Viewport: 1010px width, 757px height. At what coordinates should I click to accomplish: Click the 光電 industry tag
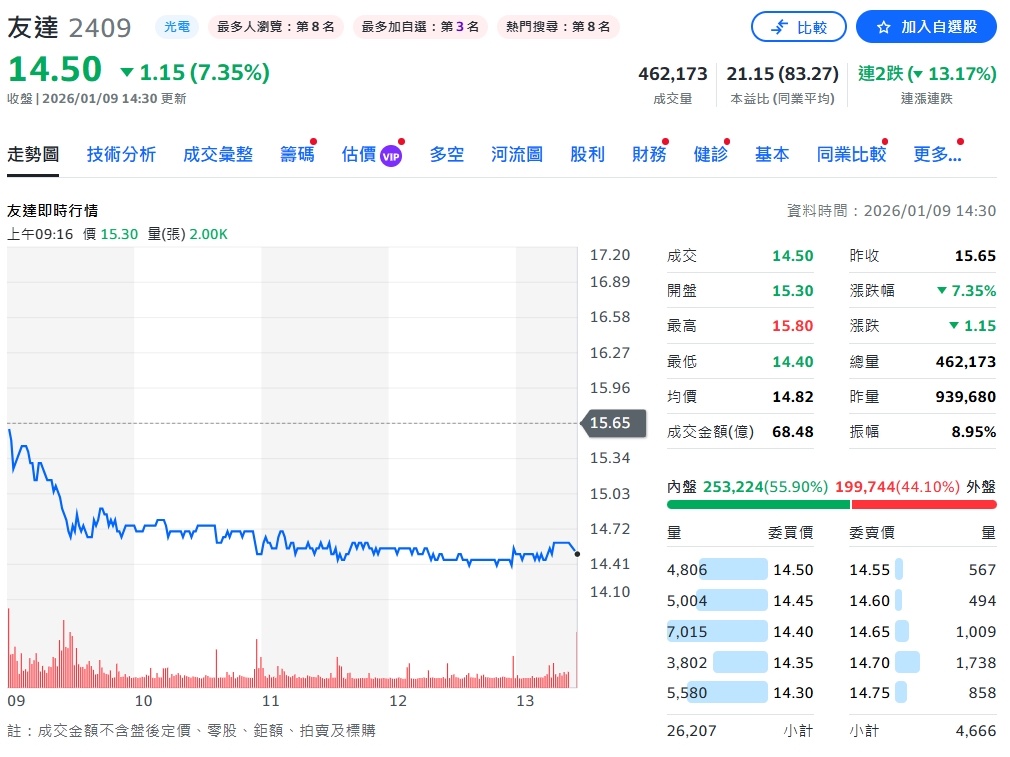177,27
